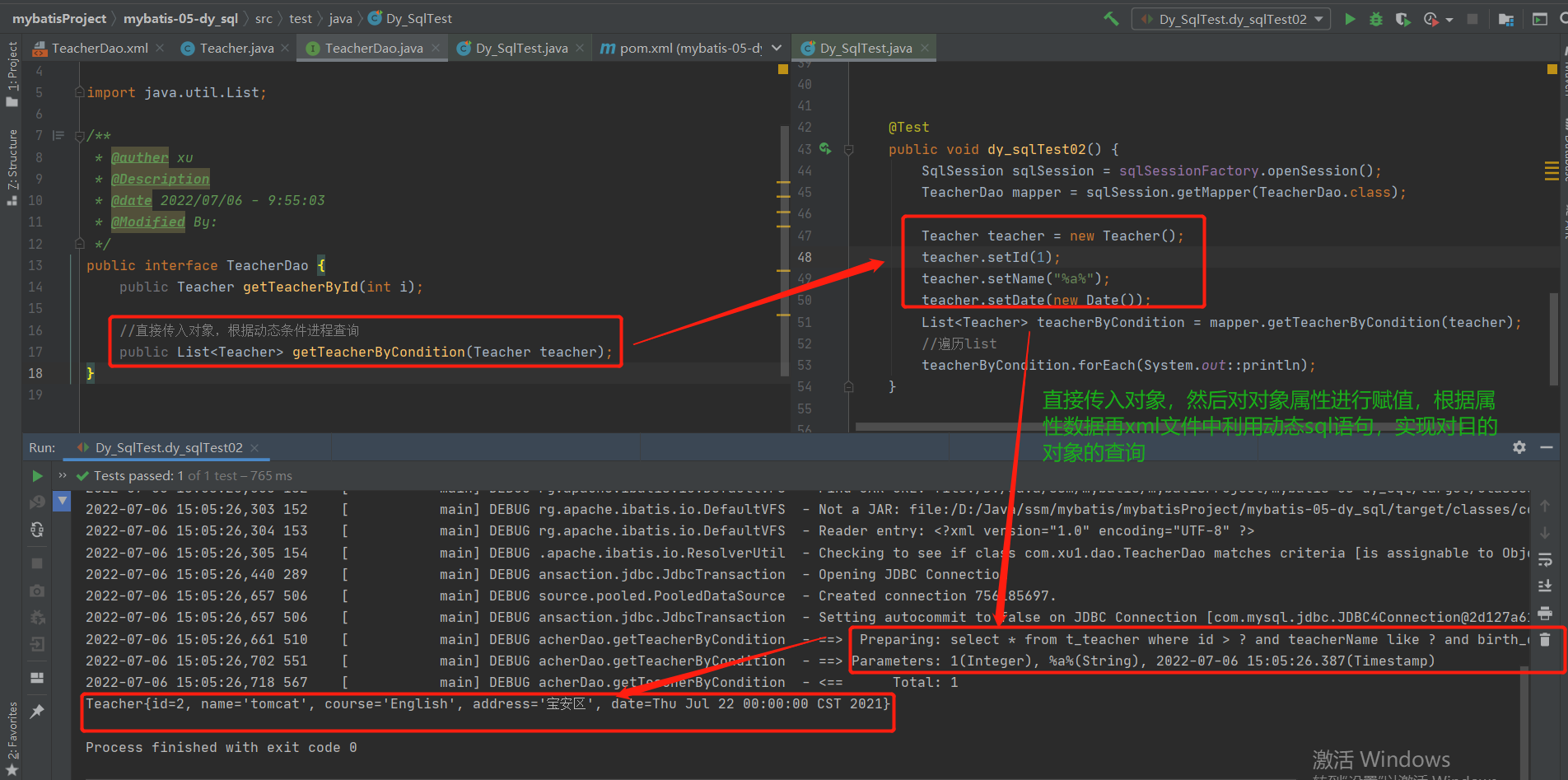Show hidden editor tabs dropdown arrow
The width and height of the screenshot is (1568, 780).
coord(777,48)
